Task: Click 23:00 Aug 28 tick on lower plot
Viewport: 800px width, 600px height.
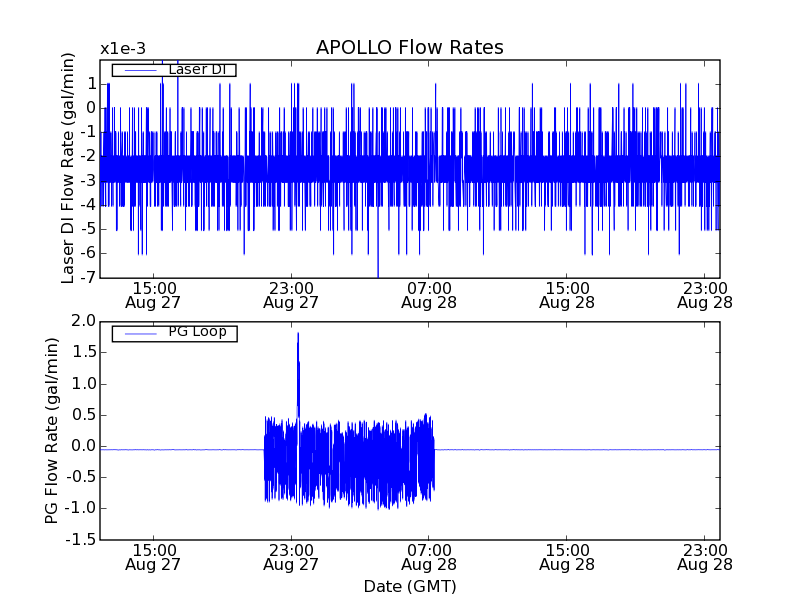Action: coord(705,557)
